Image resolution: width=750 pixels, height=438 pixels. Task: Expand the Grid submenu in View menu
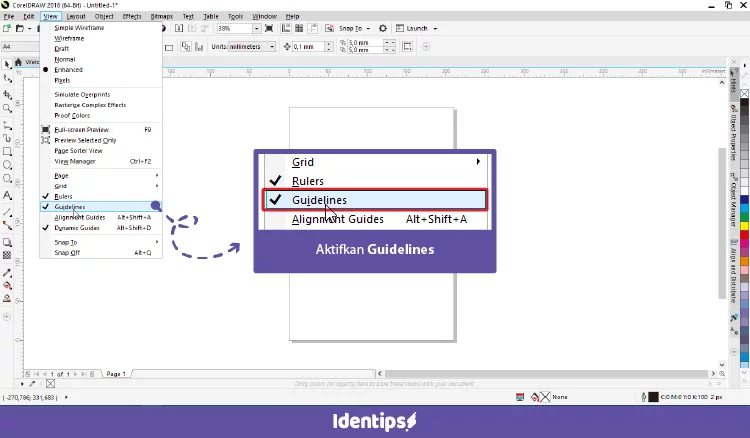[101, 186]
